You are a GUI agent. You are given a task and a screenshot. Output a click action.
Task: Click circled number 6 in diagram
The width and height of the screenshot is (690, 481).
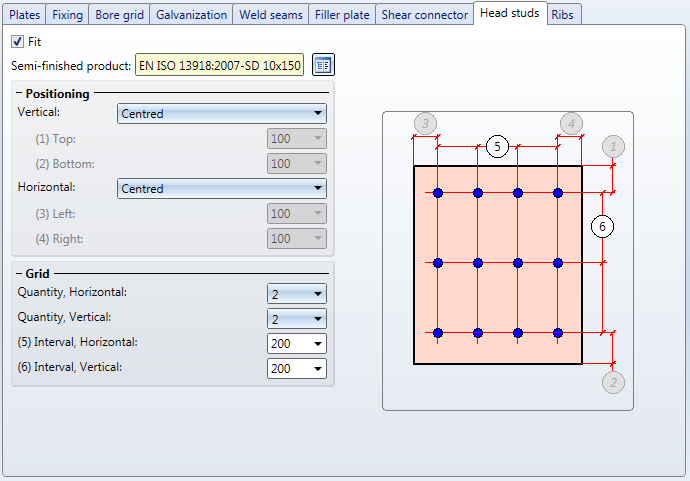[602, 227]
